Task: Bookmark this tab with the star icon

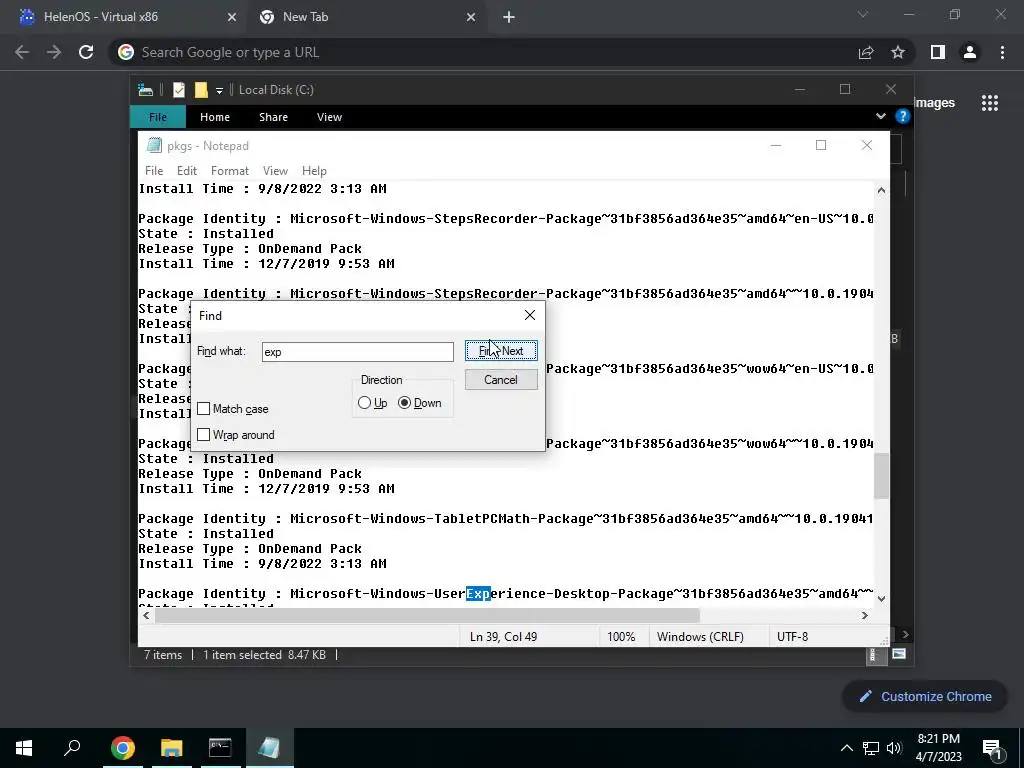Action: [x=898, y=52]
